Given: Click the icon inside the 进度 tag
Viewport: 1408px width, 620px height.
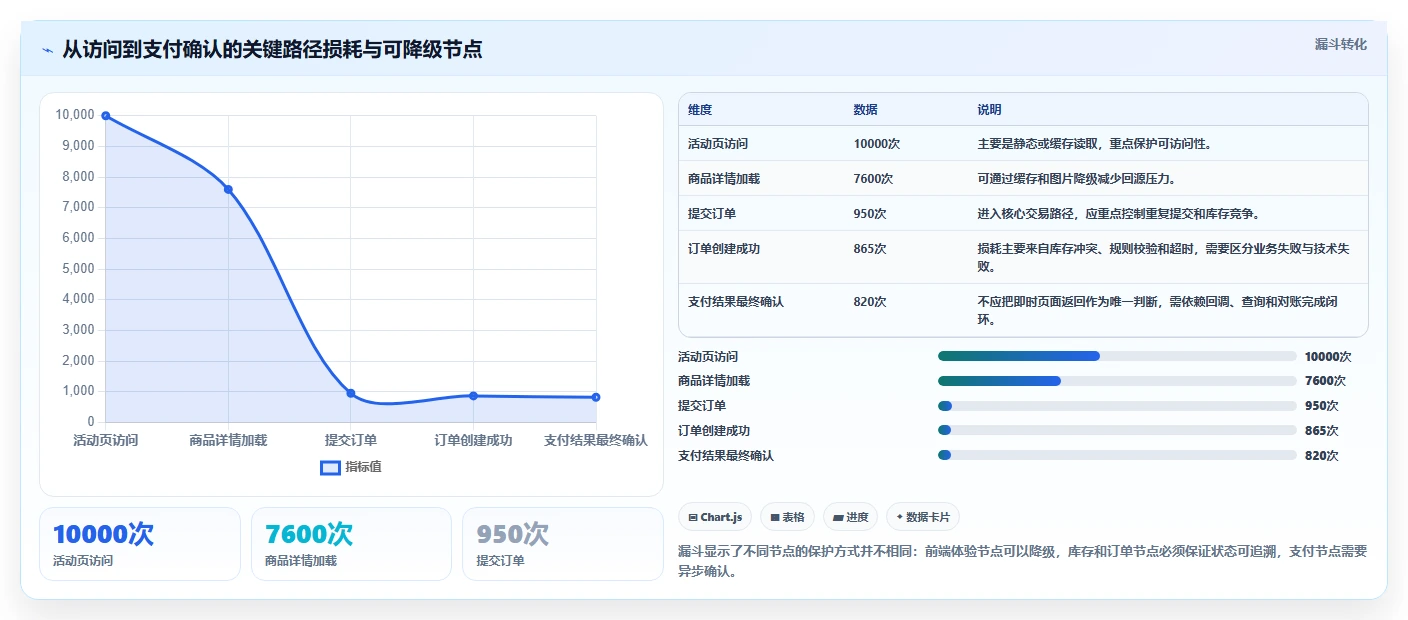Looking at the screenshot, I should [838, 517].
